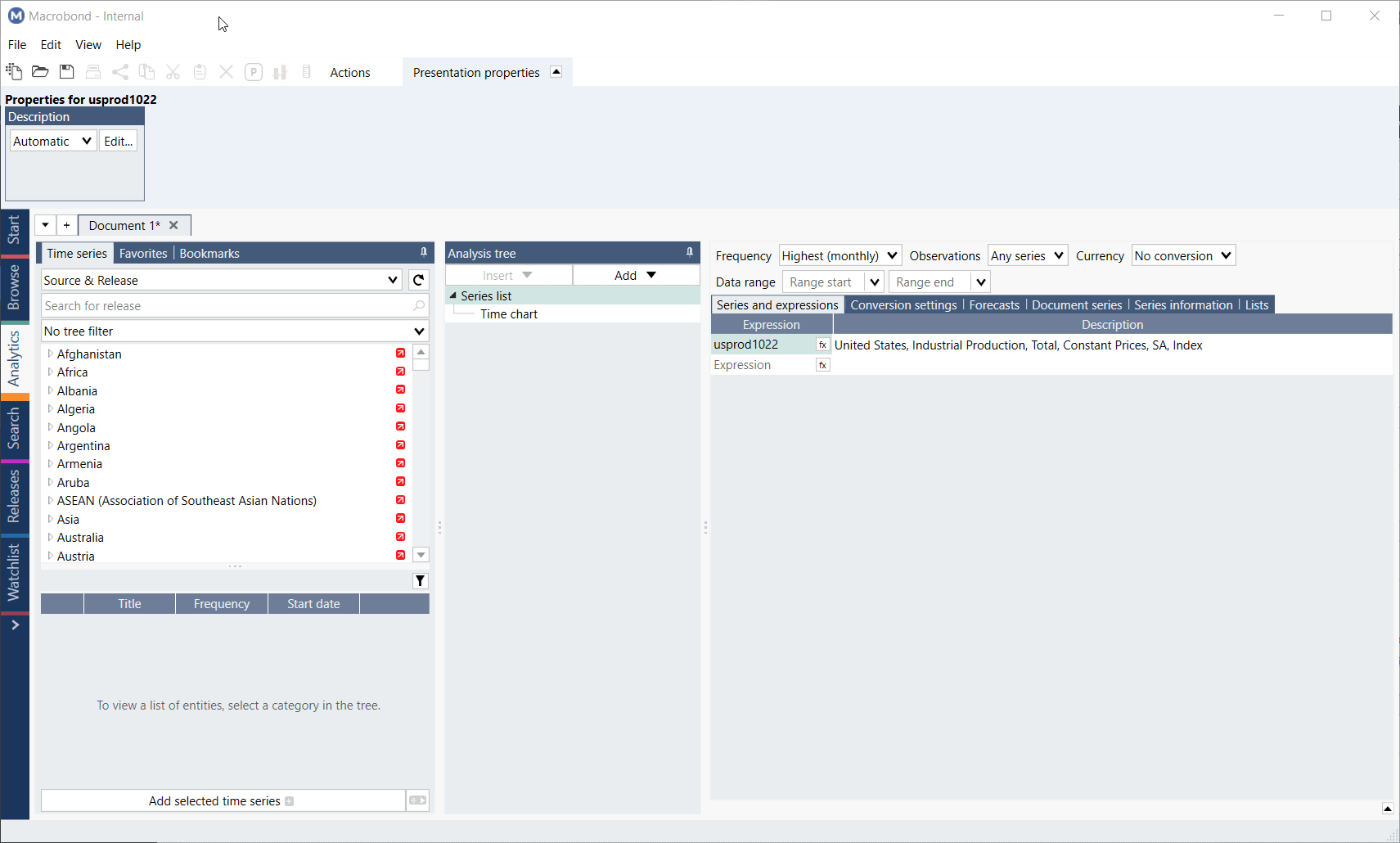
Task: Switch to the Conversion settings tab
Action: [x=903, y=304]
